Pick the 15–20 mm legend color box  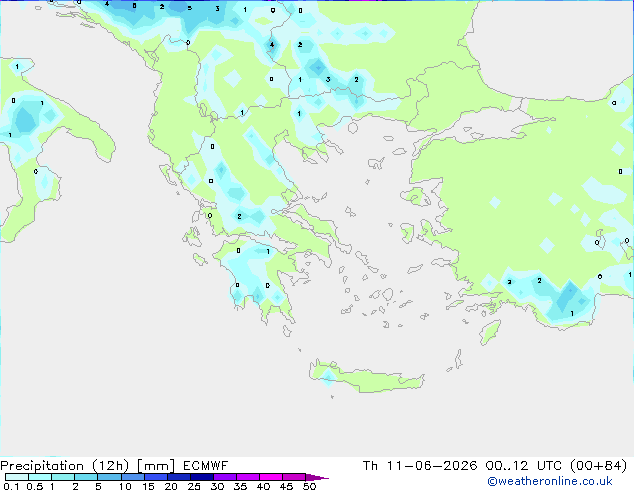155,477
